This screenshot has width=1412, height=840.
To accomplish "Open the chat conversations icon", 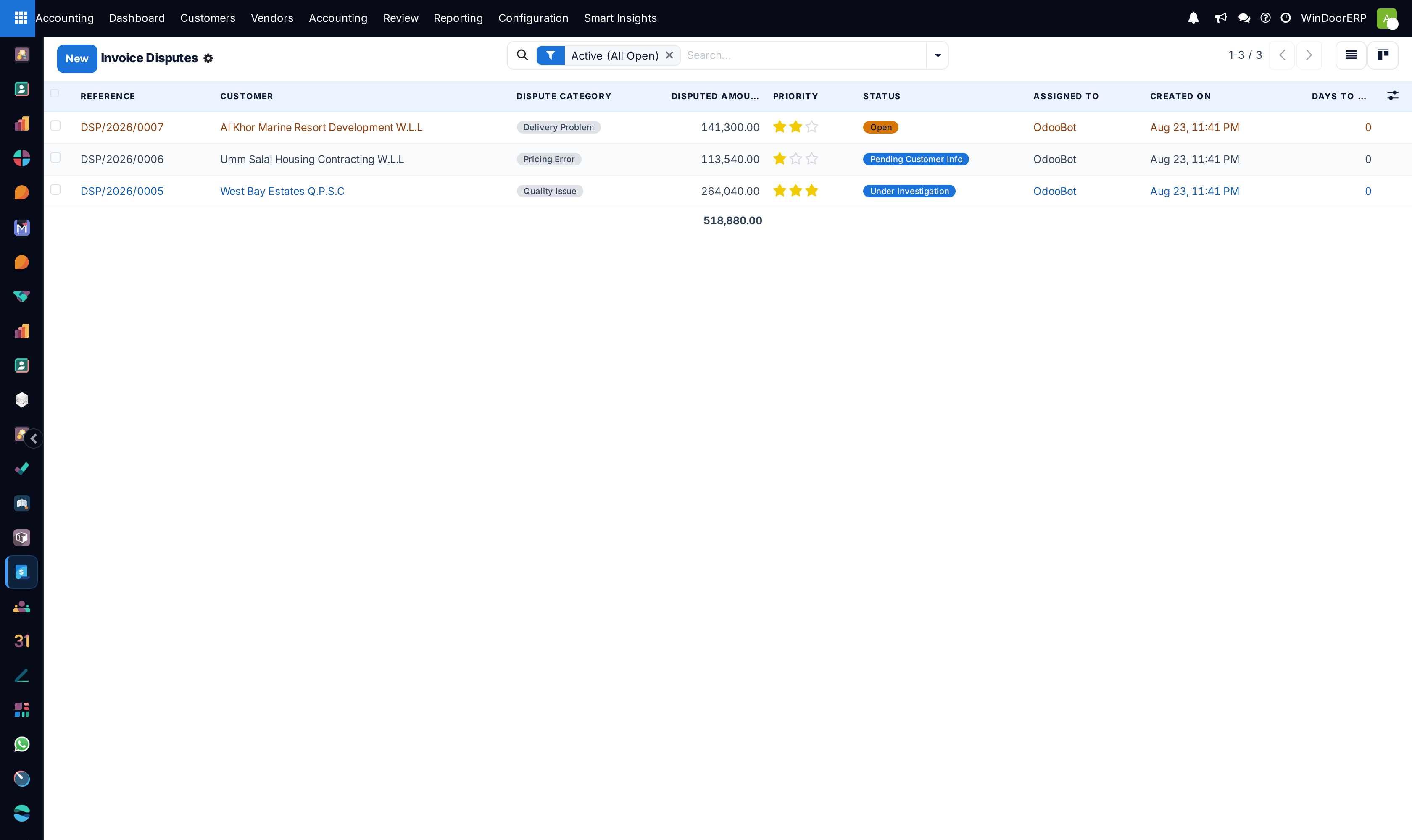I will pos(1244,18).
